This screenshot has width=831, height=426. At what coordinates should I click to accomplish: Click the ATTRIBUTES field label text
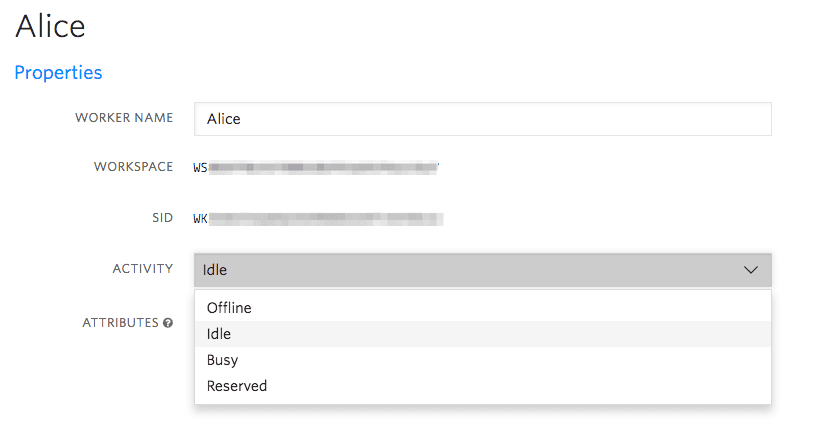point(120,323)
